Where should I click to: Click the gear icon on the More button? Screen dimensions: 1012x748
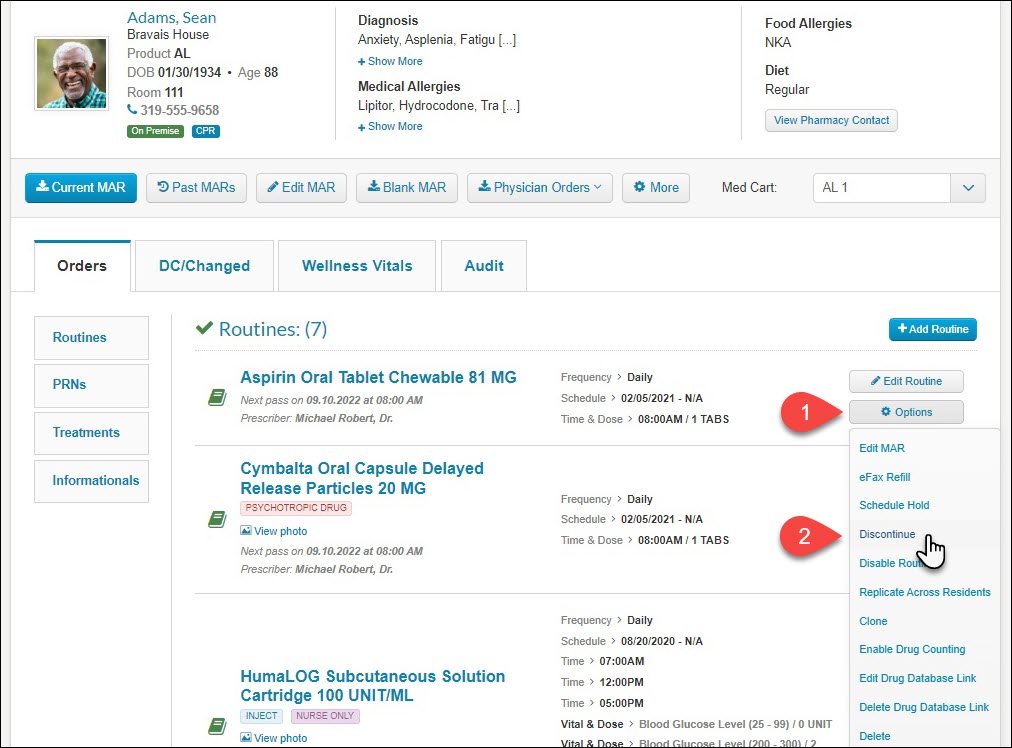[x=640, y=187]
